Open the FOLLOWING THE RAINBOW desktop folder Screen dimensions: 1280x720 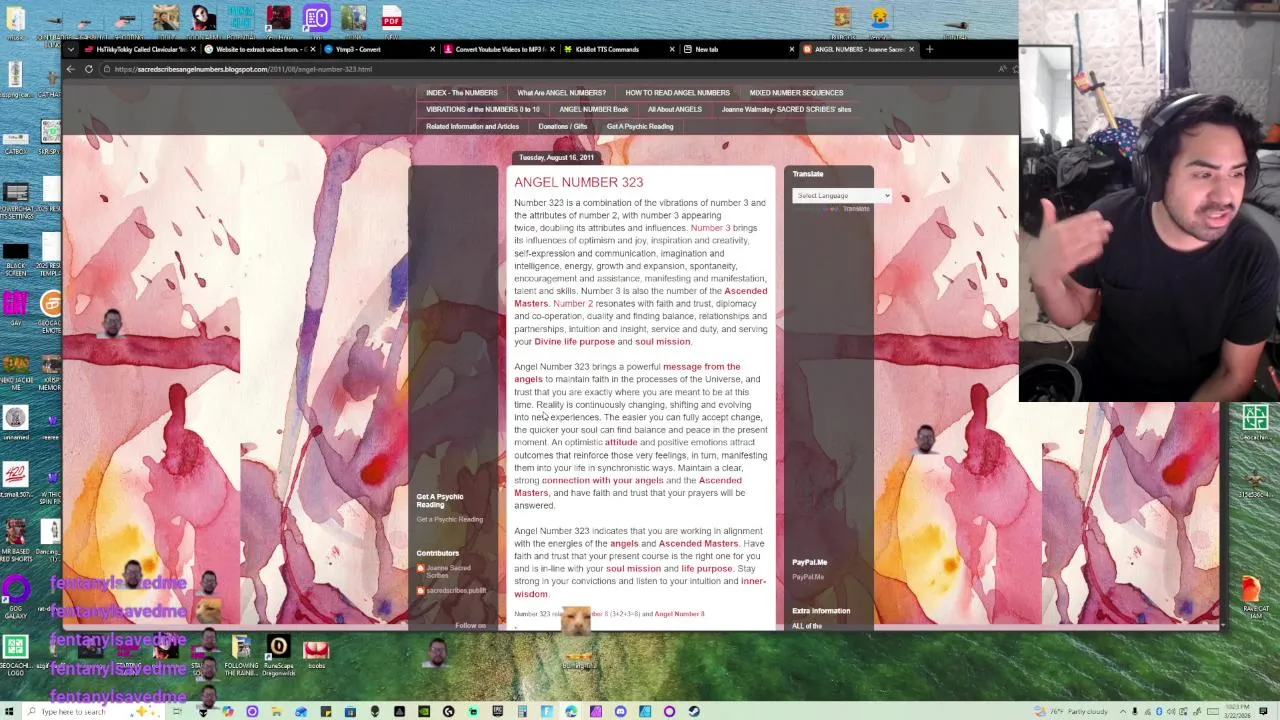coord(241,655)
